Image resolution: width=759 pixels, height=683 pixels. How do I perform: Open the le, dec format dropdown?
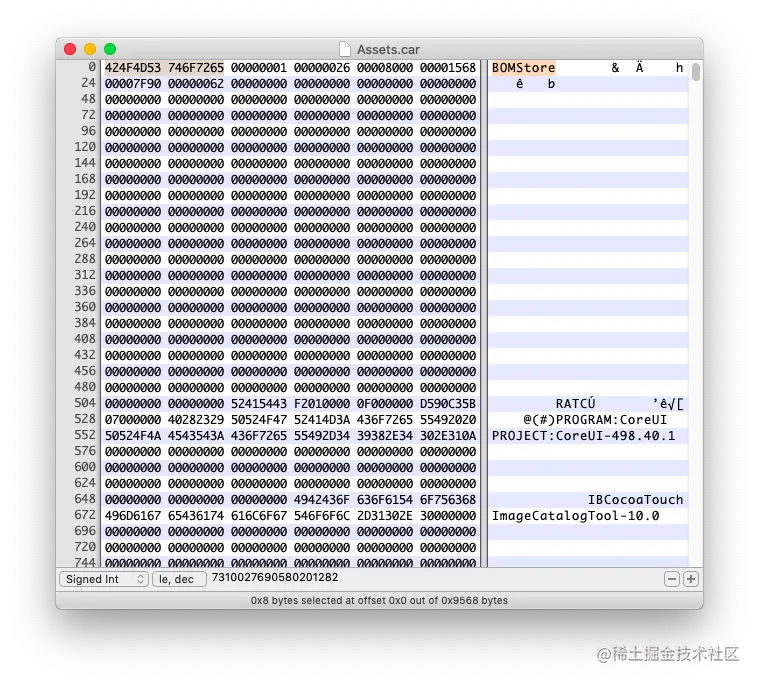(179, 579)
